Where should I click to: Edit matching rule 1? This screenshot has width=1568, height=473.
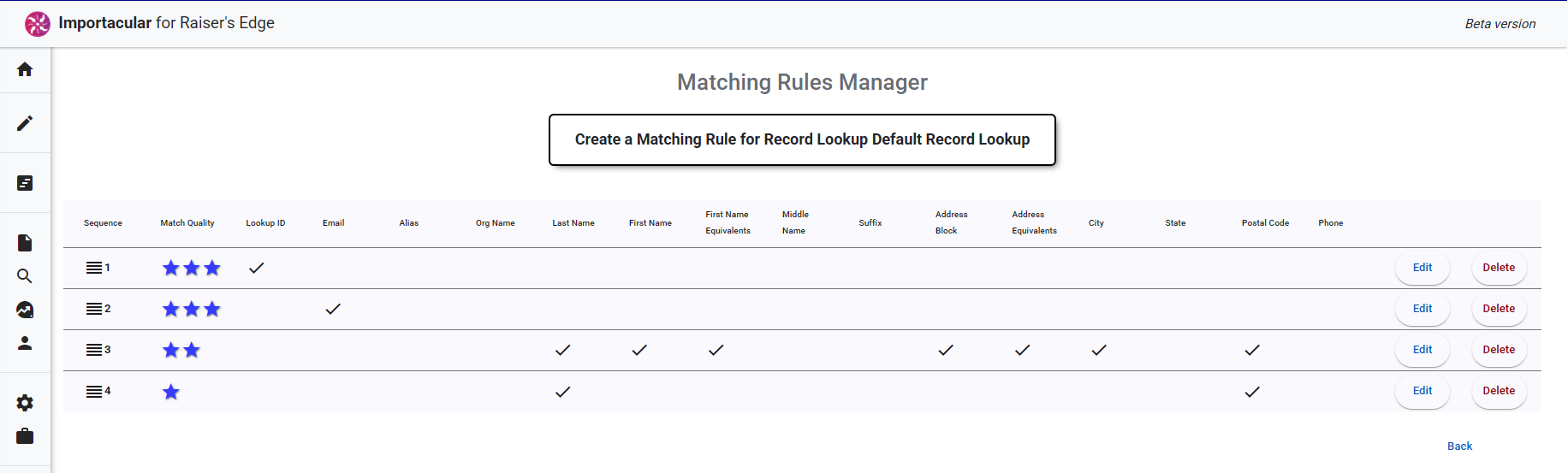click(x=1422, y=268)
